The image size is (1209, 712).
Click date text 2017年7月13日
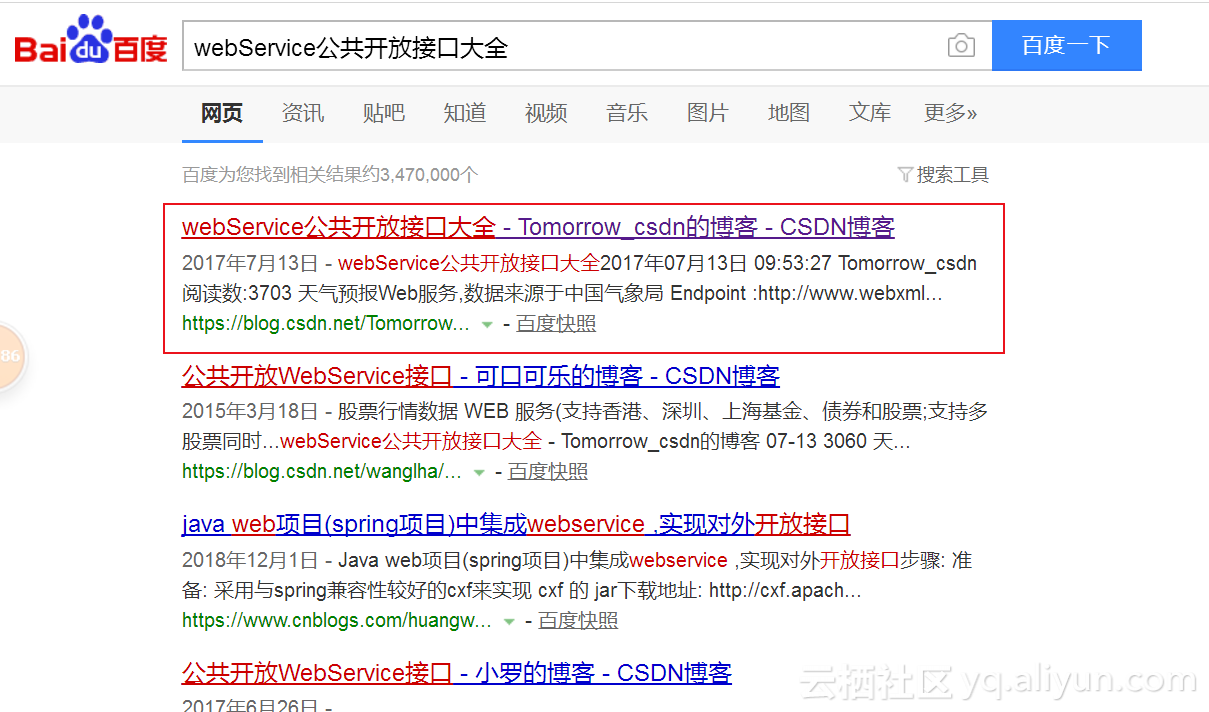pyautogui.click(x=250, y=264)
